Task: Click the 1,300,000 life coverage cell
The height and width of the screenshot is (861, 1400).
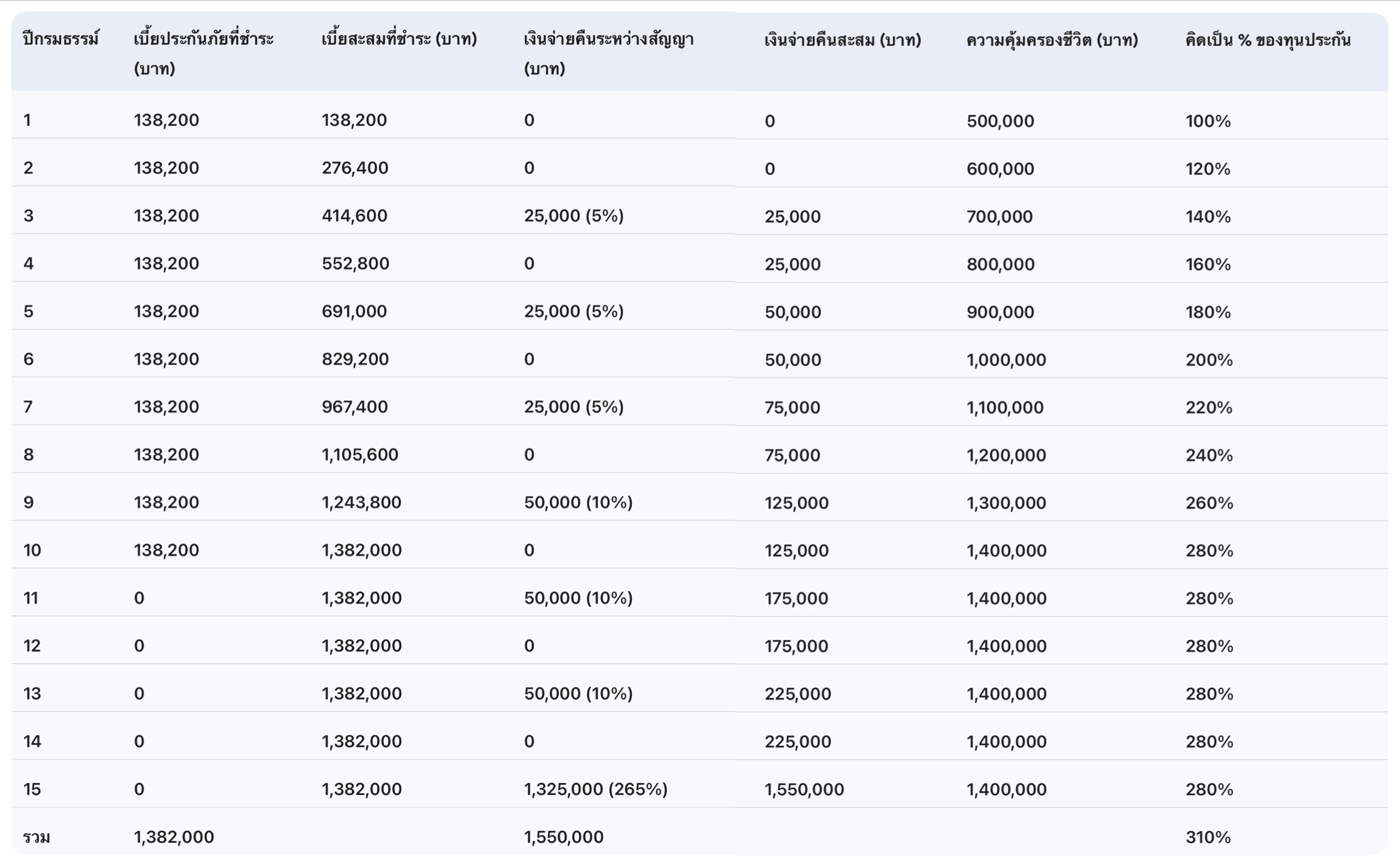Action: tap(1006, 503)
